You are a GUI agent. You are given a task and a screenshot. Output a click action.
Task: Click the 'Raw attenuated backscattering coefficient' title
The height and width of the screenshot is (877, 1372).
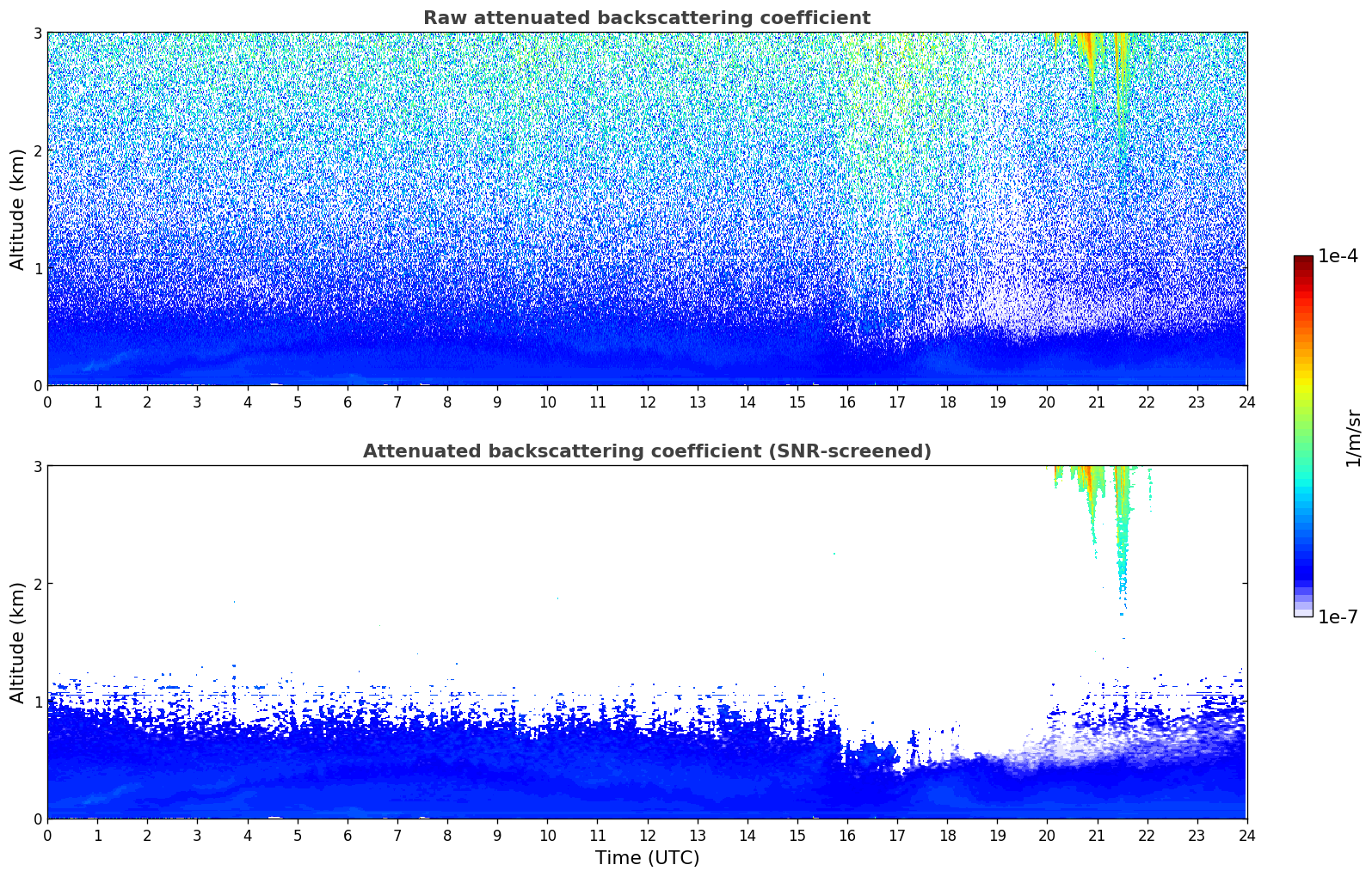click(646, 18)
